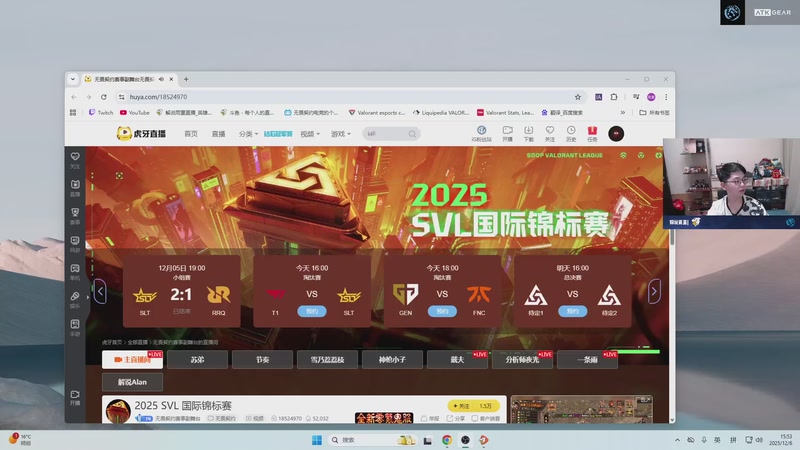800x450 pixels.
Task: Open Chrome three-dot menu
Action: click(x=666, y=97)
